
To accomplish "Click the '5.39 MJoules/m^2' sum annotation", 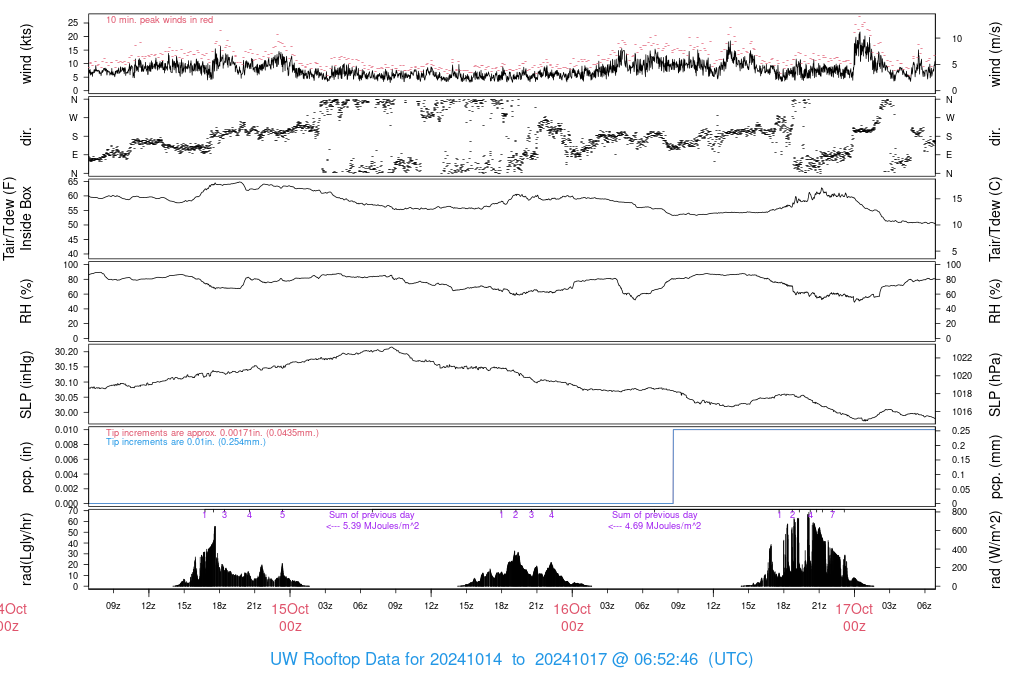I will (372, 526).
